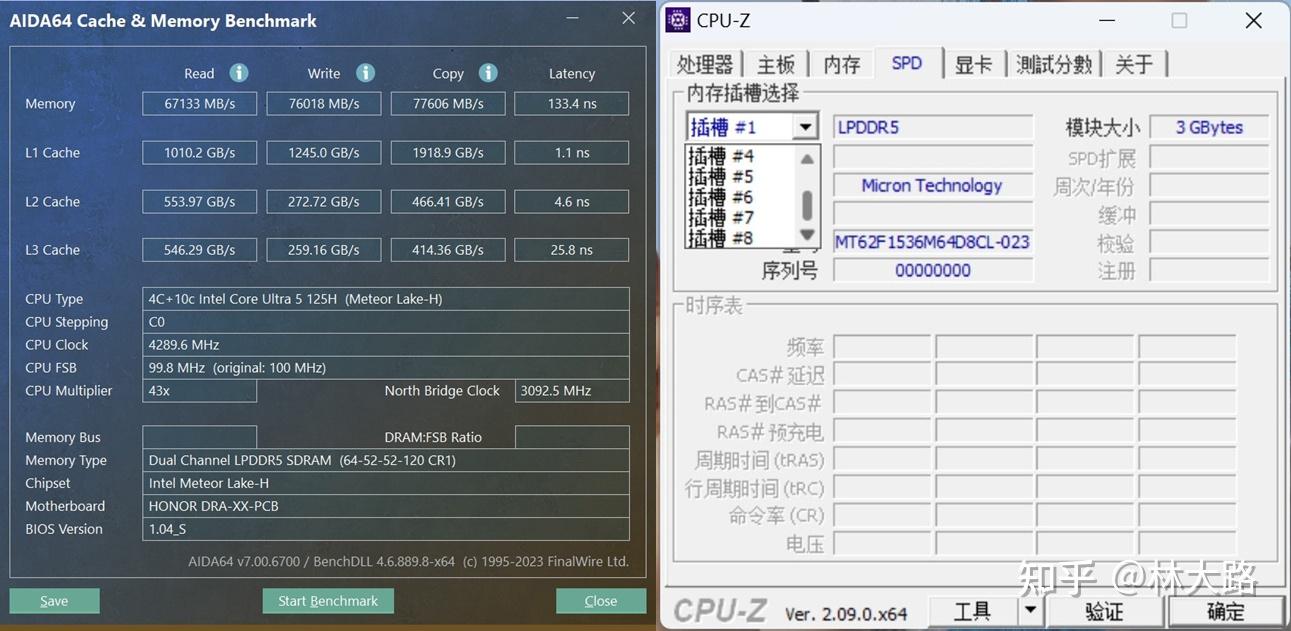Switch to the 内存 tab
1291x631 pixels.
click(842, 64)
